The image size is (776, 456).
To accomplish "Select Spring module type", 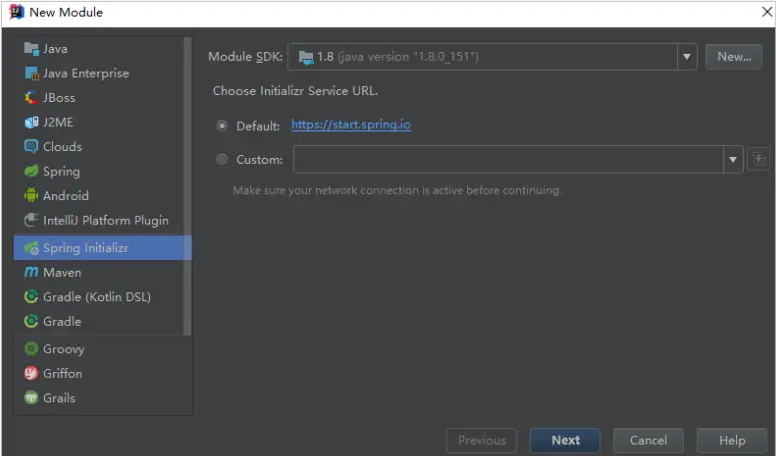I will point(98,171).
